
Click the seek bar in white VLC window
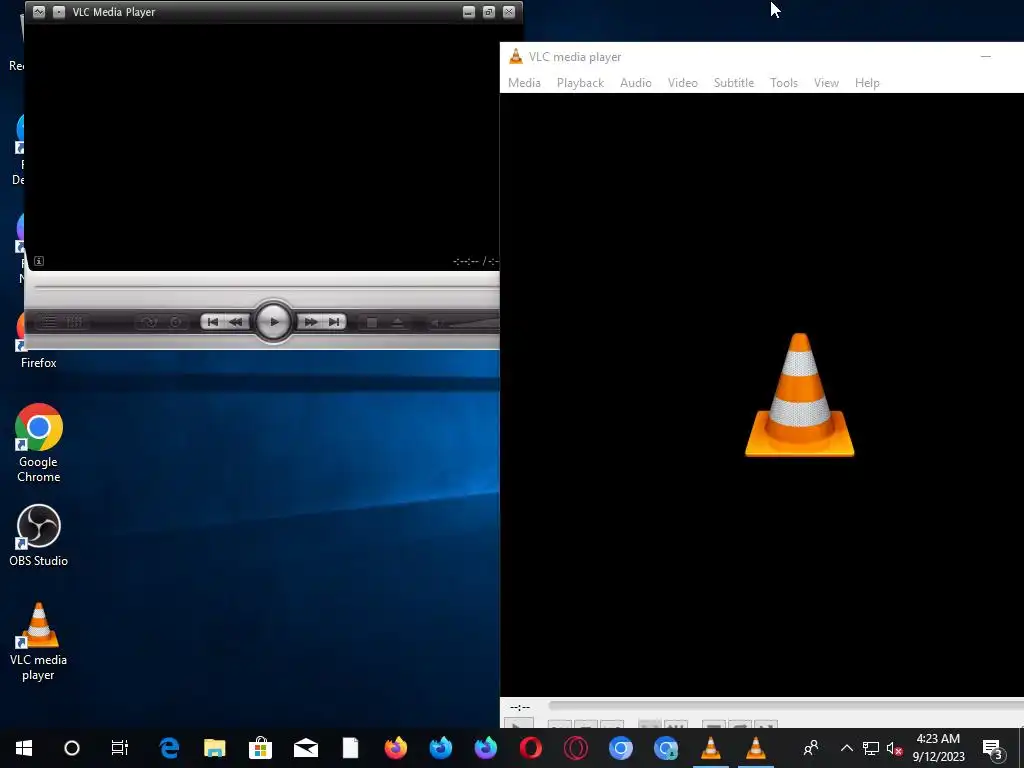(x=786, y=705)
